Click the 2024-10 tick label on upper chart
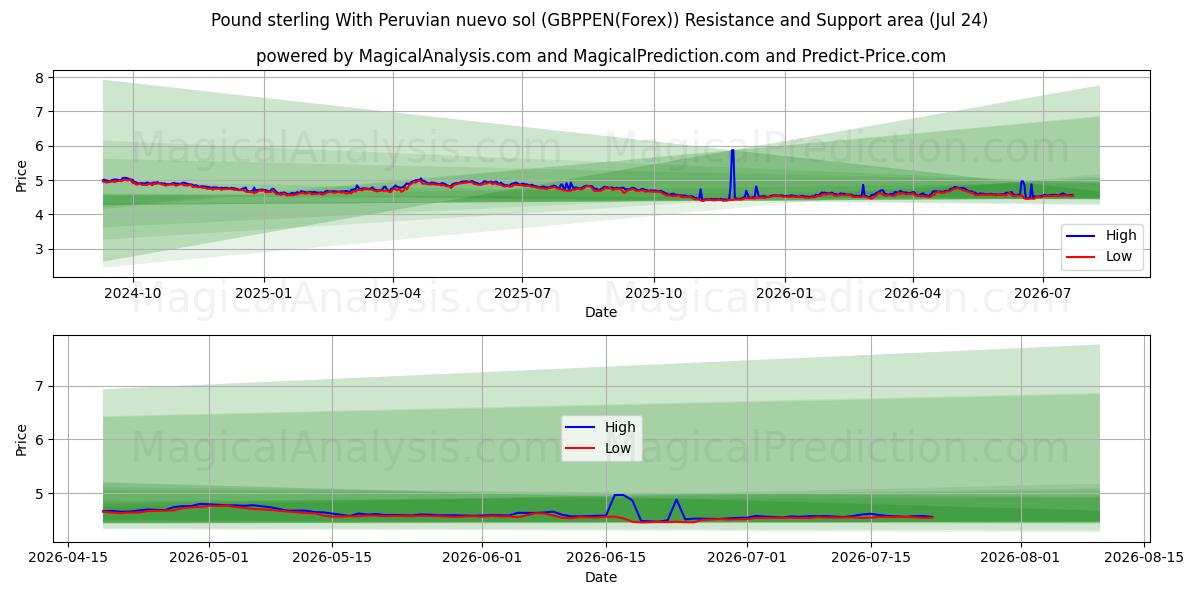The height and width of the screenshot is (600, 1200). (x=133, y=294)
